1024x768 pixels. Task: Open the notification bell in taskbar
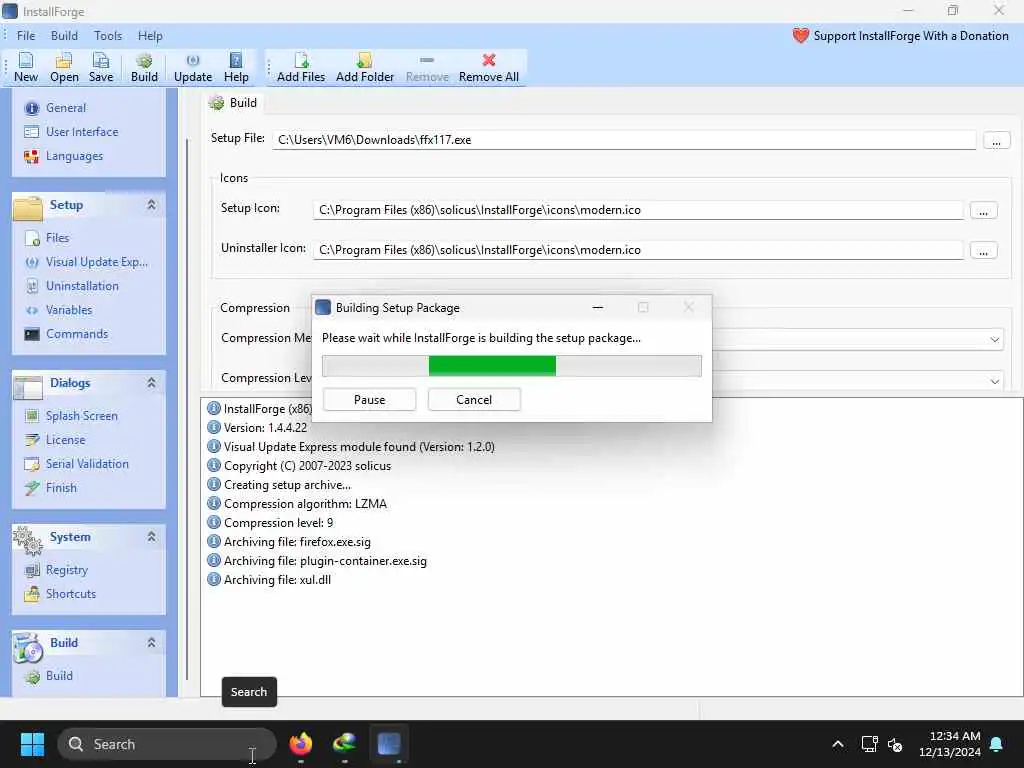[997, 744]
